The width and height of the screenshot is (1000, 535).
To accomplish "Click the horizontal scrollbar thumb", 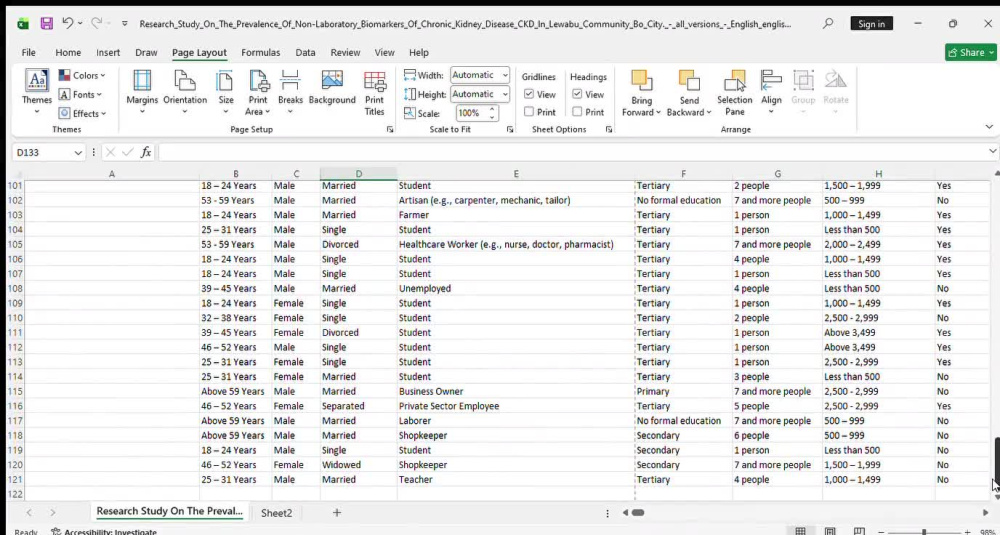I will (x=638, y=512).
